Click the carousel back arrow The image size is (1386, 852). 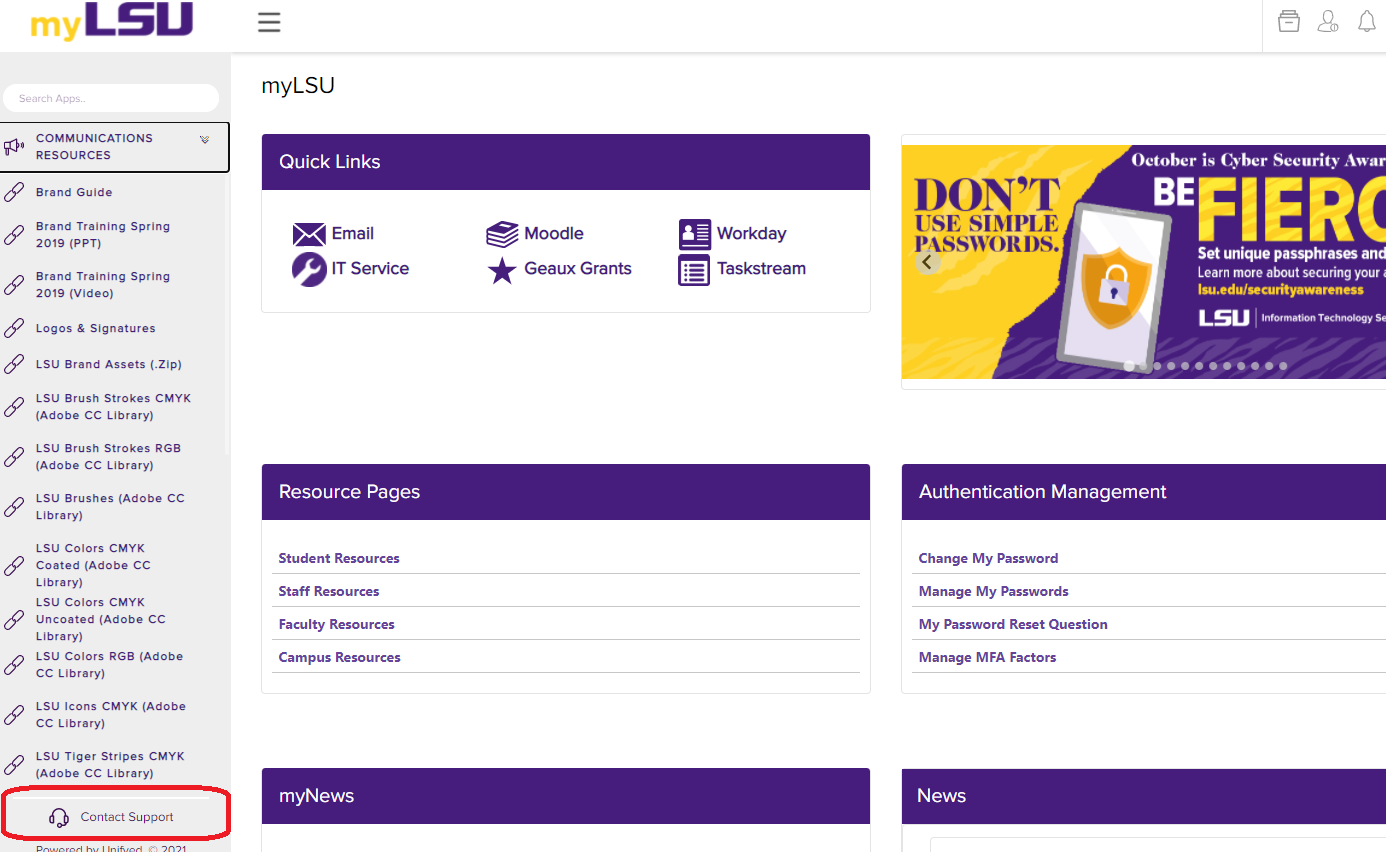point(927,261)
